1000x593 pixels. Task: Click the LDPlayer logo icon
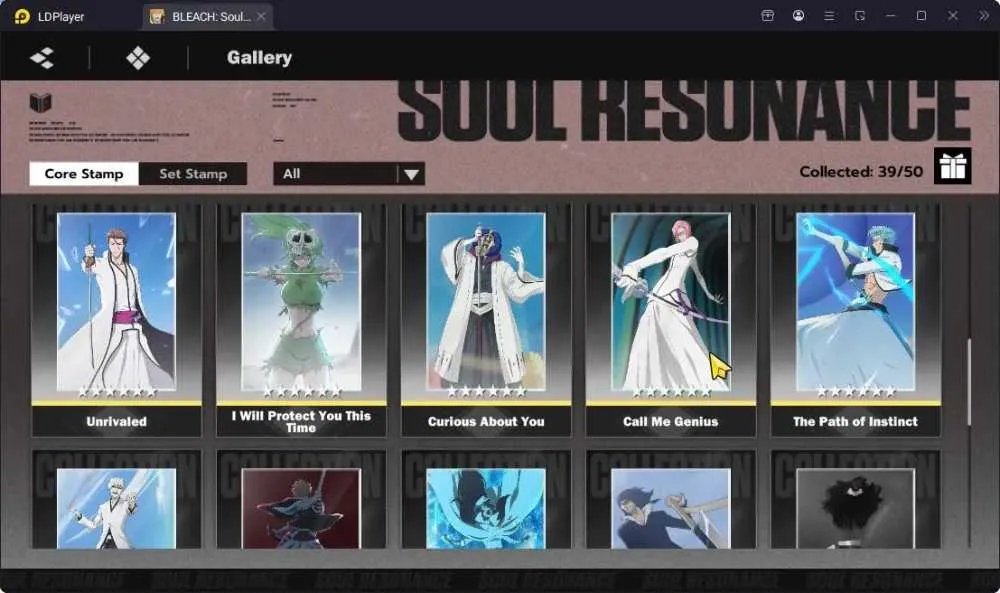(22, 17)
